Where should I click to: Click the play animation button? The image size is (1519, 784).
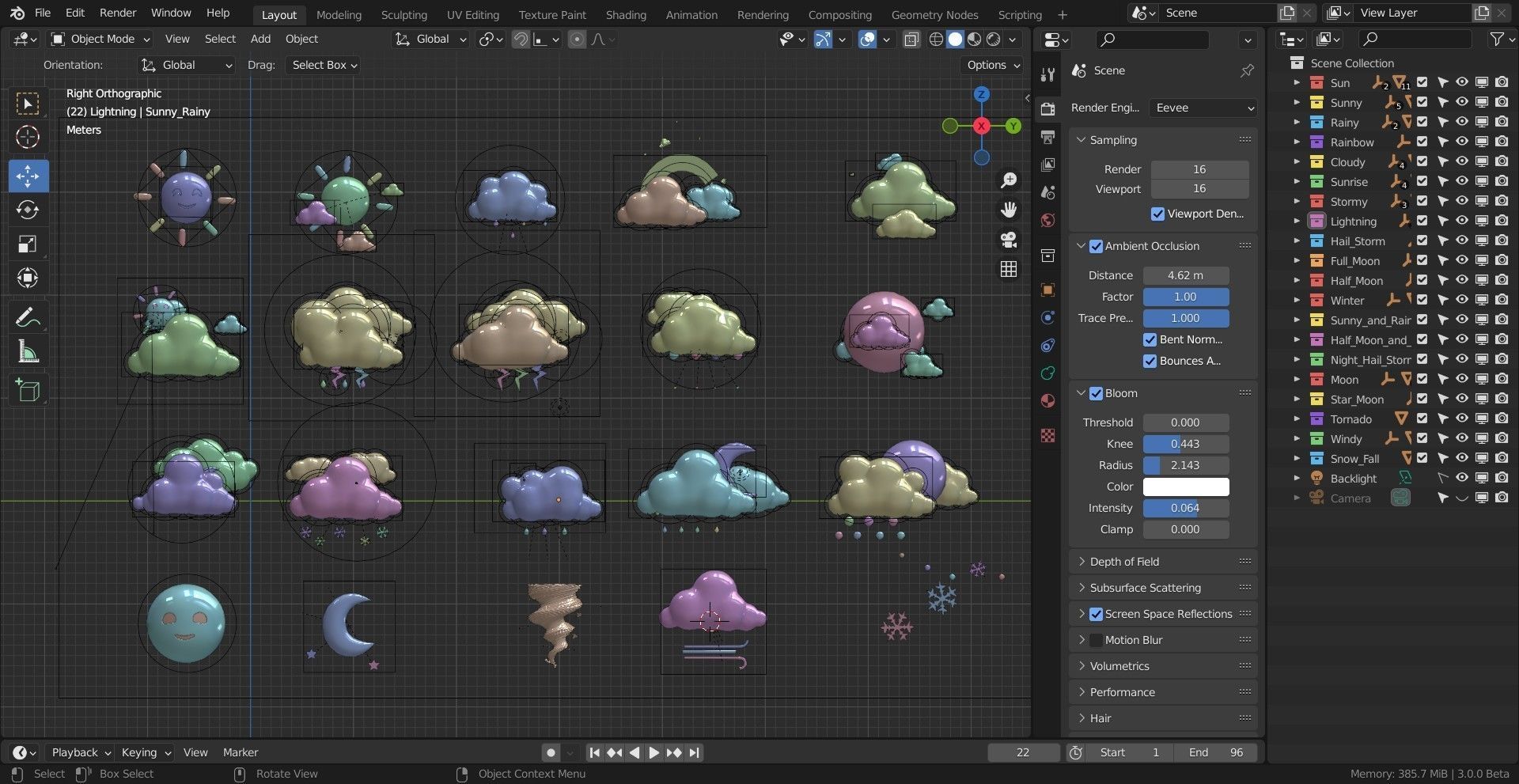click(653, 752)
